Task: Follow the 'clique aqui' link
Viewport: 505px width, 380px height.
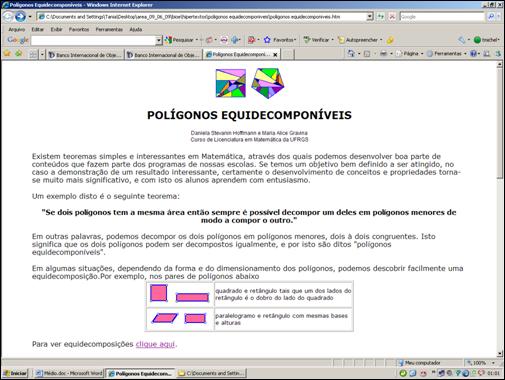Action: point(155,344)
